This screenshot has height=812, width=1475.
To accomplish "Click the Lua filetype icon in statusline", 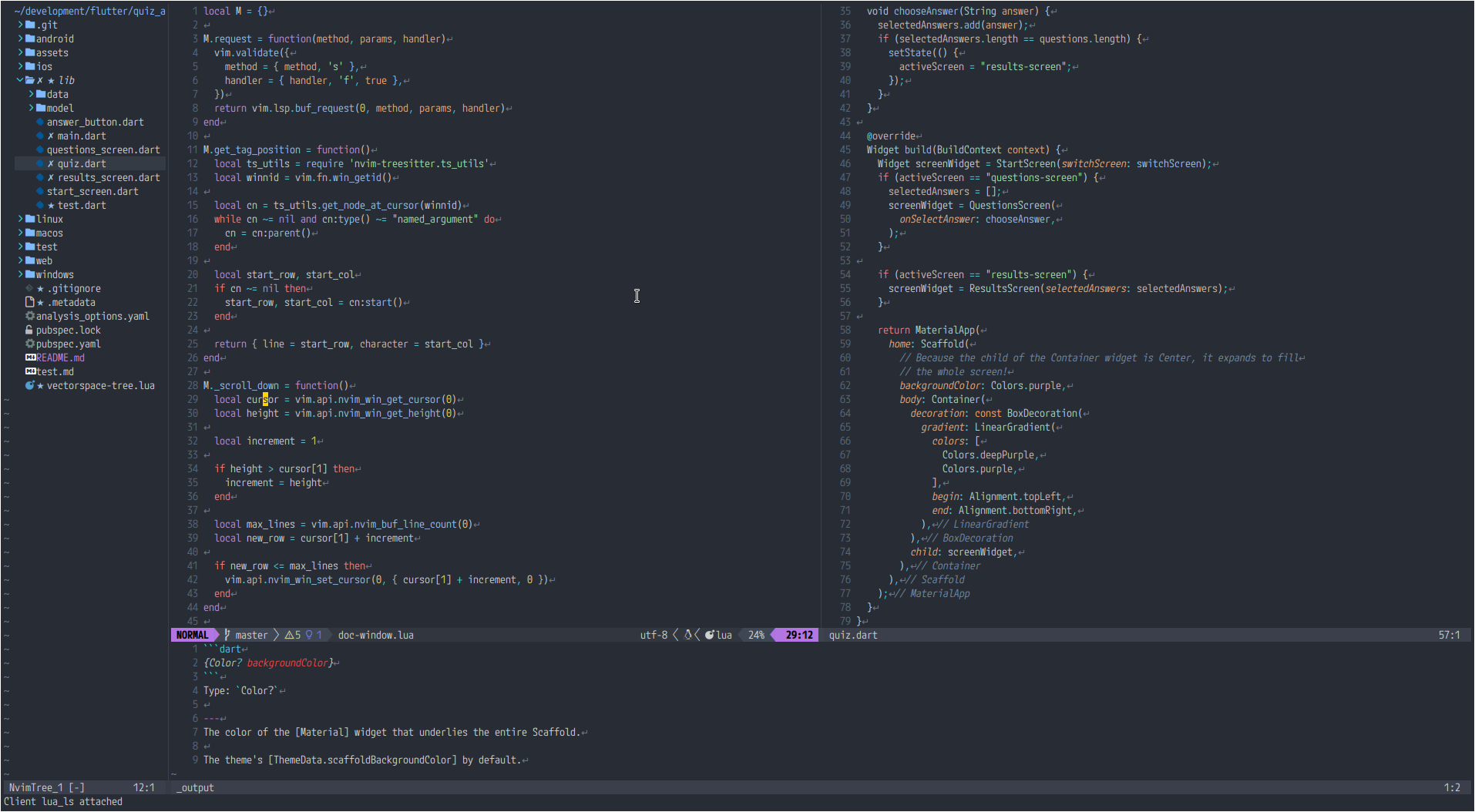I will 710,635.
